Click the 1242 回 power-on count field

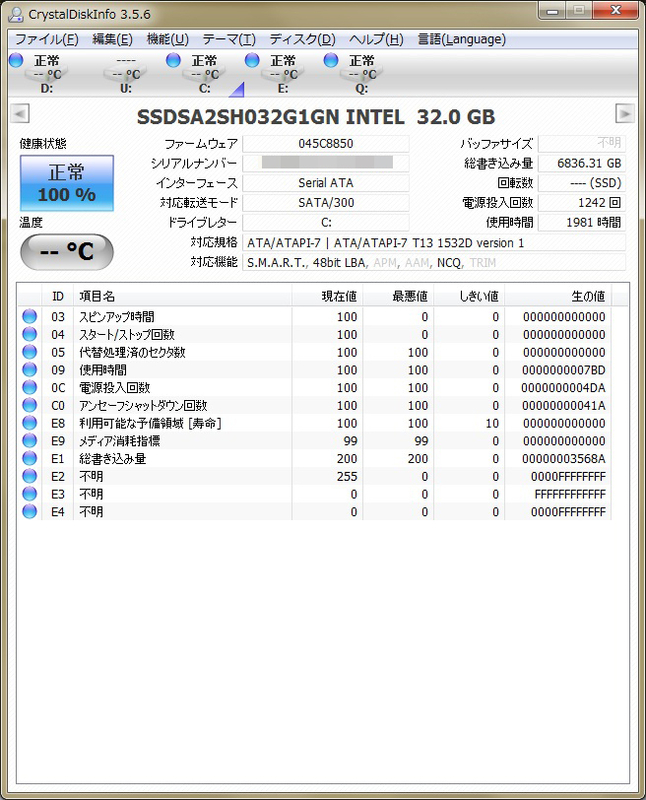(x=582, y=203)
